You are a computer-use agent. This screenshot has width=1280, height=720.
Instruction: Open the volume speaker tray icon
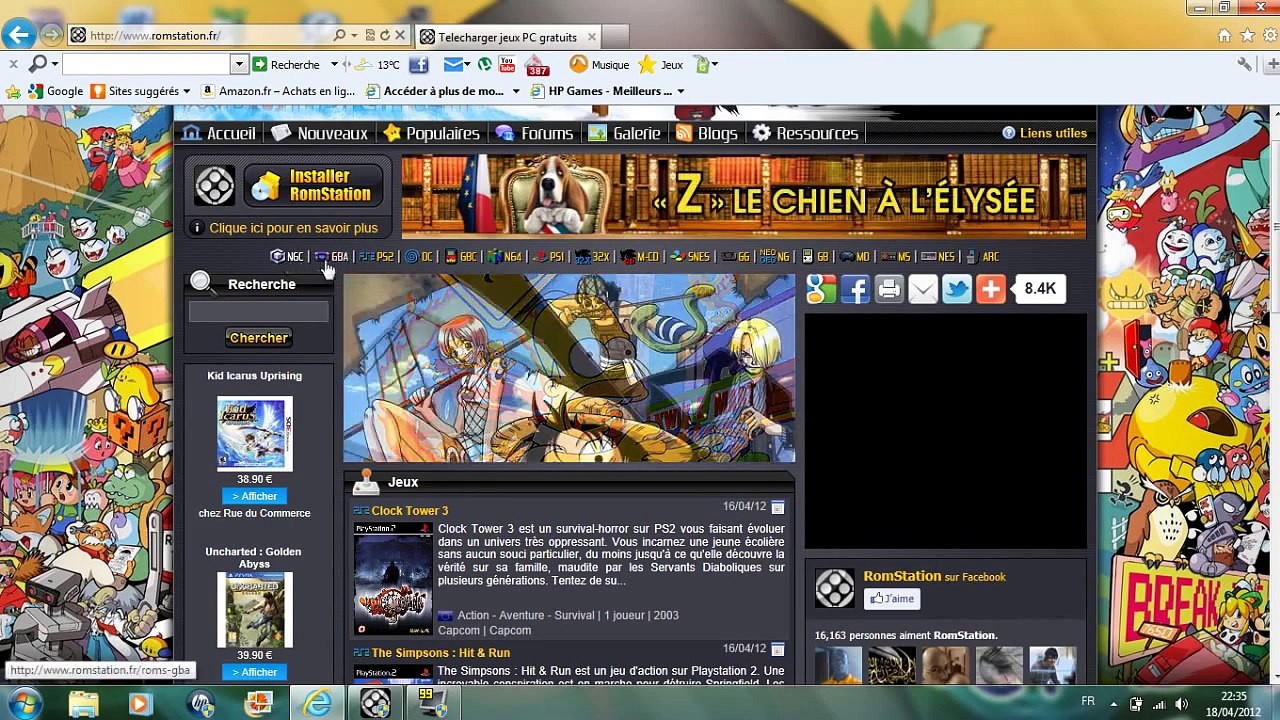(x=1181, y=704)
